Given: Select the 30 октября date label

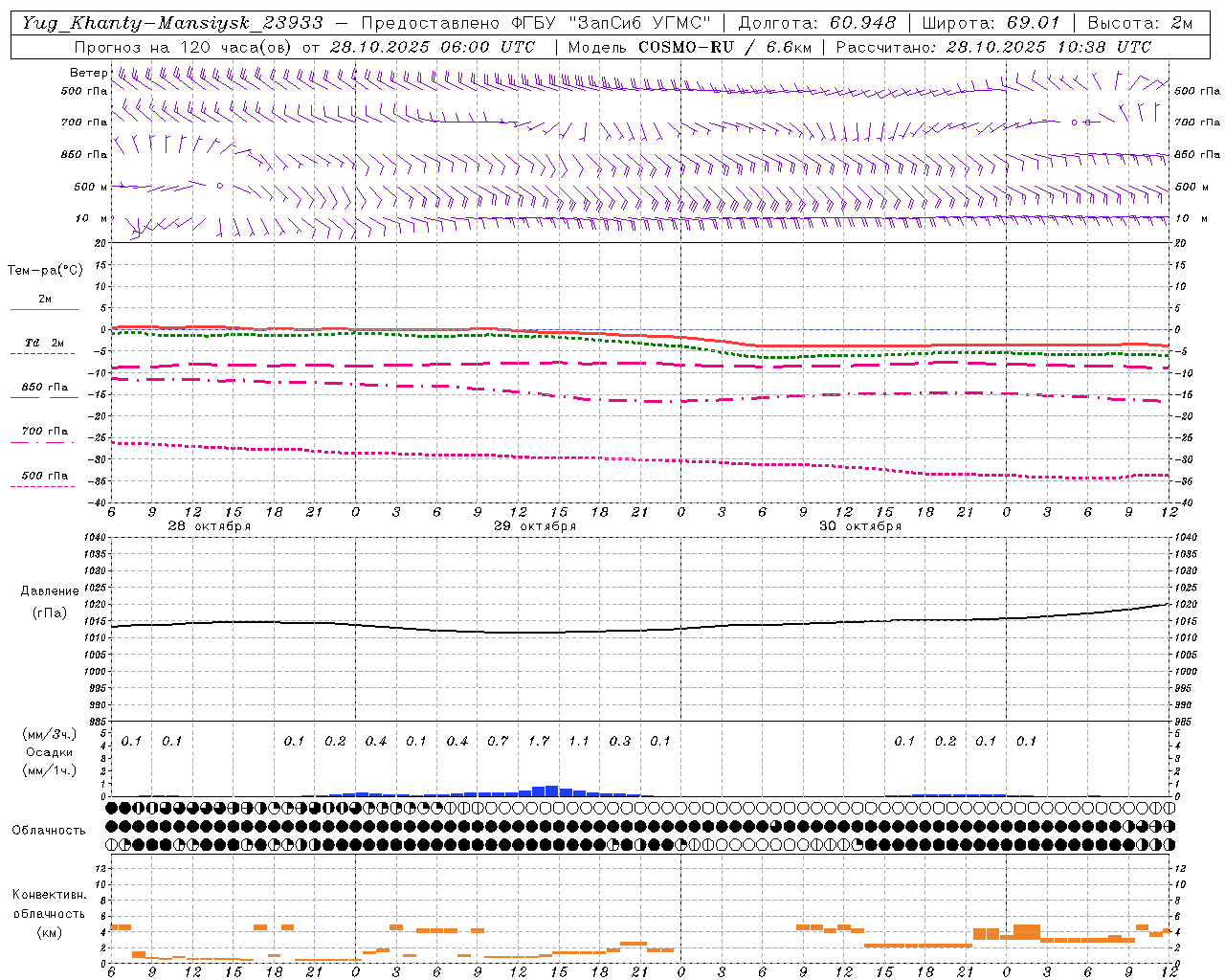Looking at the screenshot, I should [860, 526].
